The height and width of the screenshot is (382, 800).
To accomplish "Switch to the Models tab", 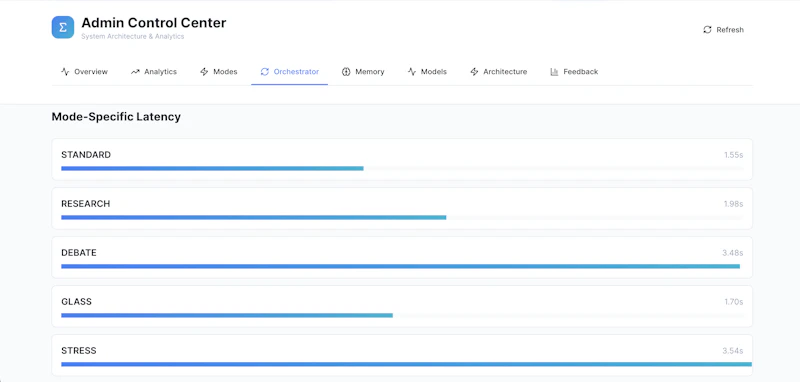I will point(427,71).
